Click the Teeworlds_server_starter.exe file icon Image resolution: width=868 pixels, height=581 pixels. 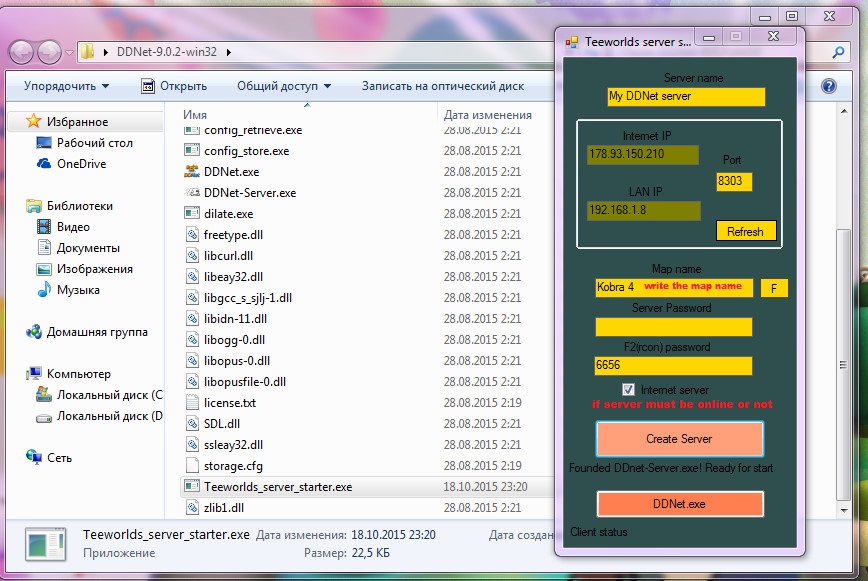click(x=193, y=487)
